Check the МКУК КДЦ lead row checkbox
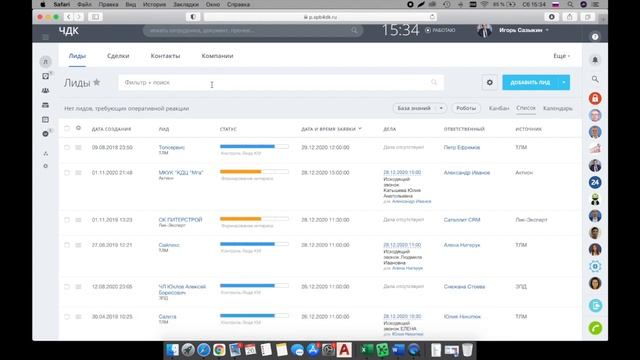The height and width of the screenshot is (360, 640). point(67,173)
